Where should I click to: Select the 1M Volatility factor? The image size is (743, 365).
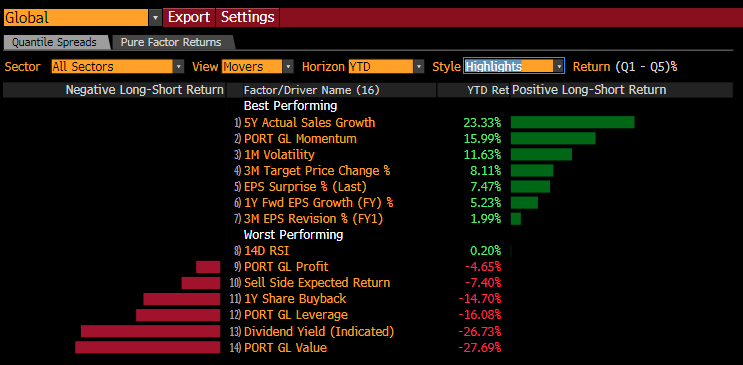coord(279,155)
